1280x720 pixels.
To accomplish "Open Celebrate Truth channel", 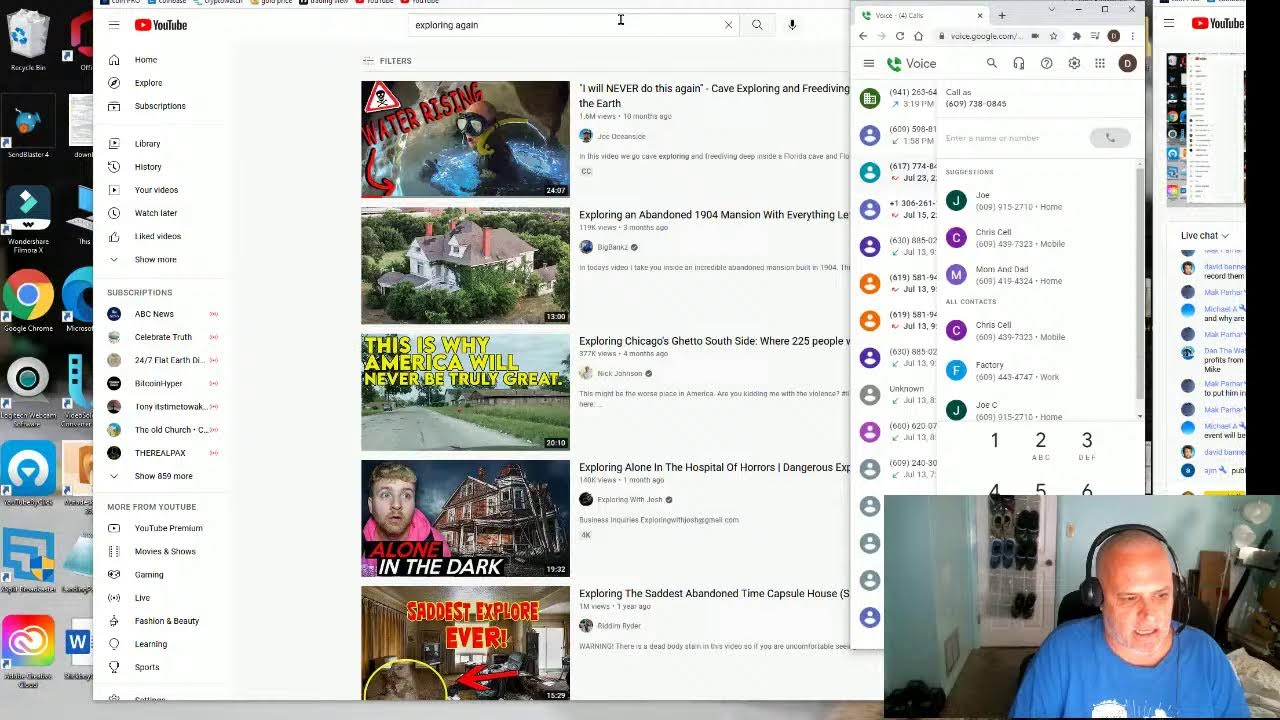I will [164, 337].
